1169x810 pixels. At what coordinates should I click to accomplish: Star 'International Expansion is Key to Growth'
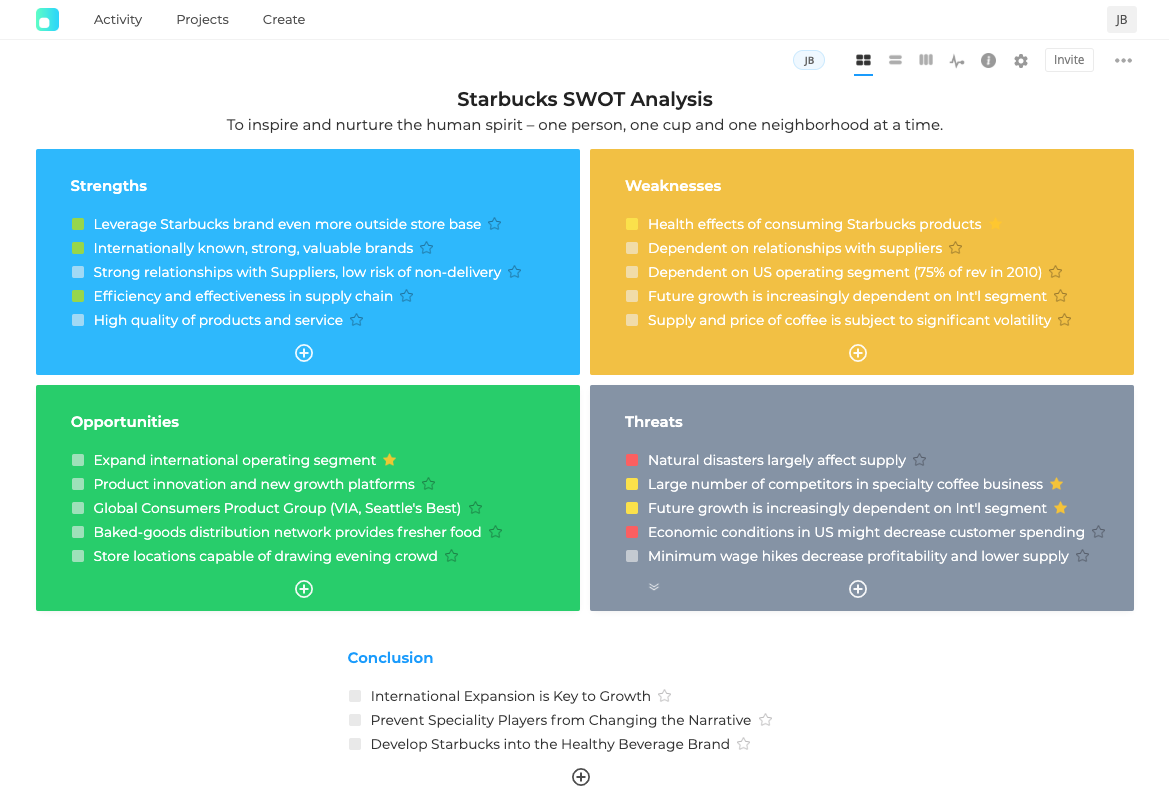(664, 696)
